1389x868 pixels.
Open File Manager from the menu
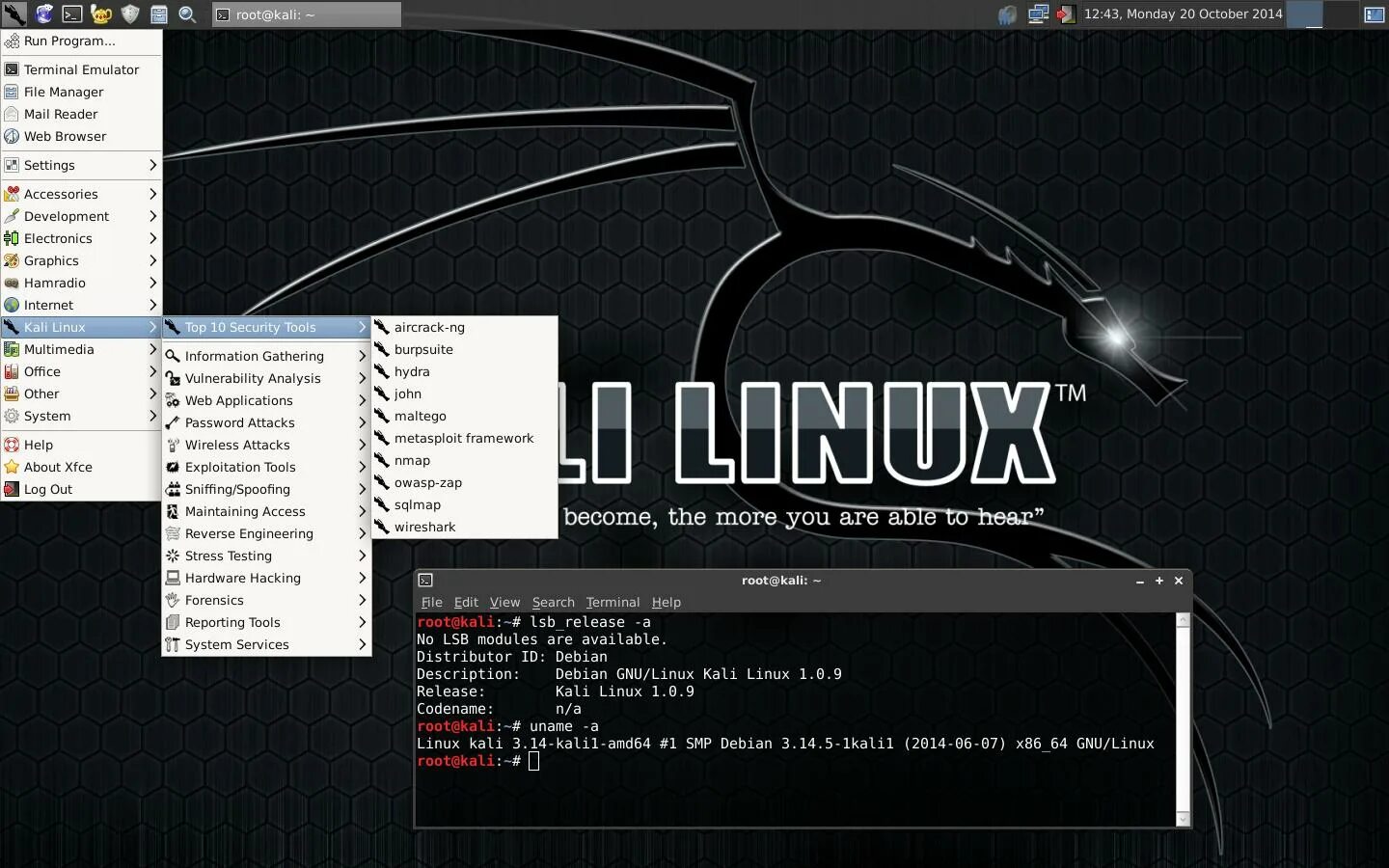81,92
